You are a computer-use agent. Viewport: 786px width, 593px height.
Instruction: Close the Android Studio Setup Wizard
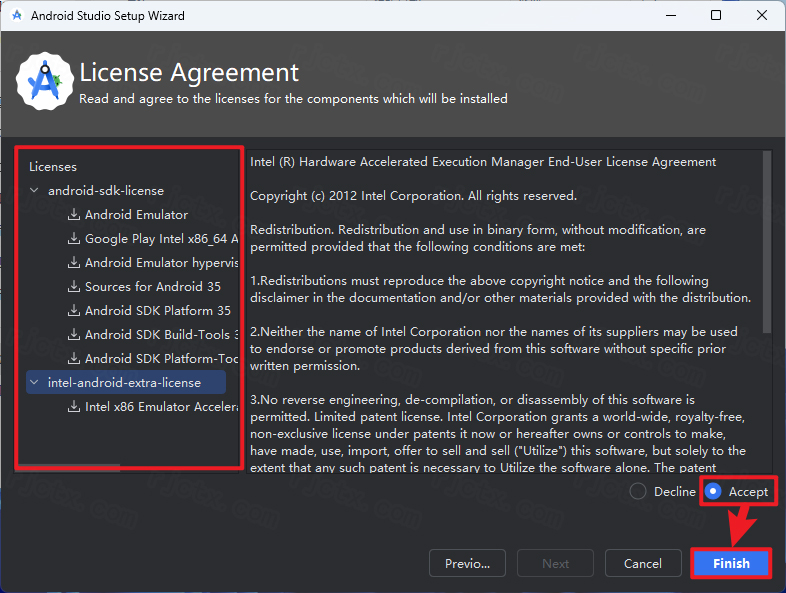click(761, 16)
